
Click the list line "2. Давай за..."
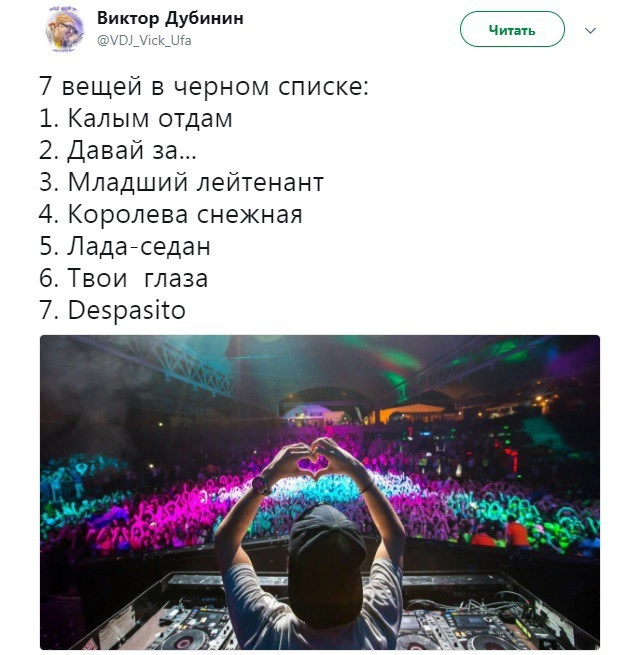click(118, 151)
